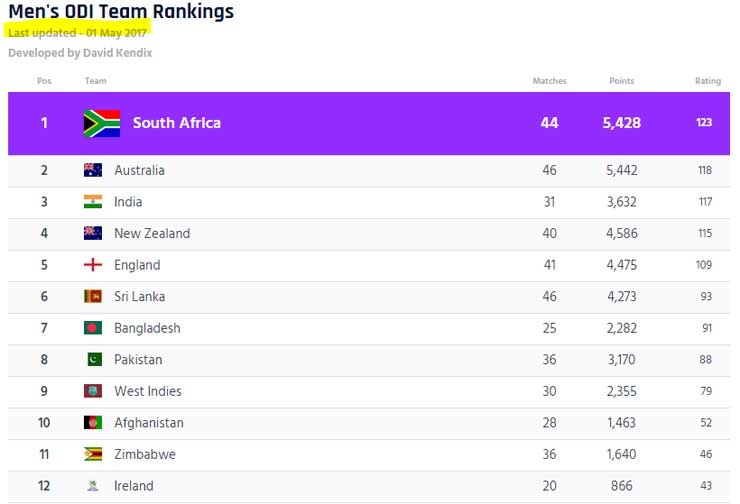Click the Australia flag icon
This screenshot has height=504, width=740.
(x=92, y=170)
